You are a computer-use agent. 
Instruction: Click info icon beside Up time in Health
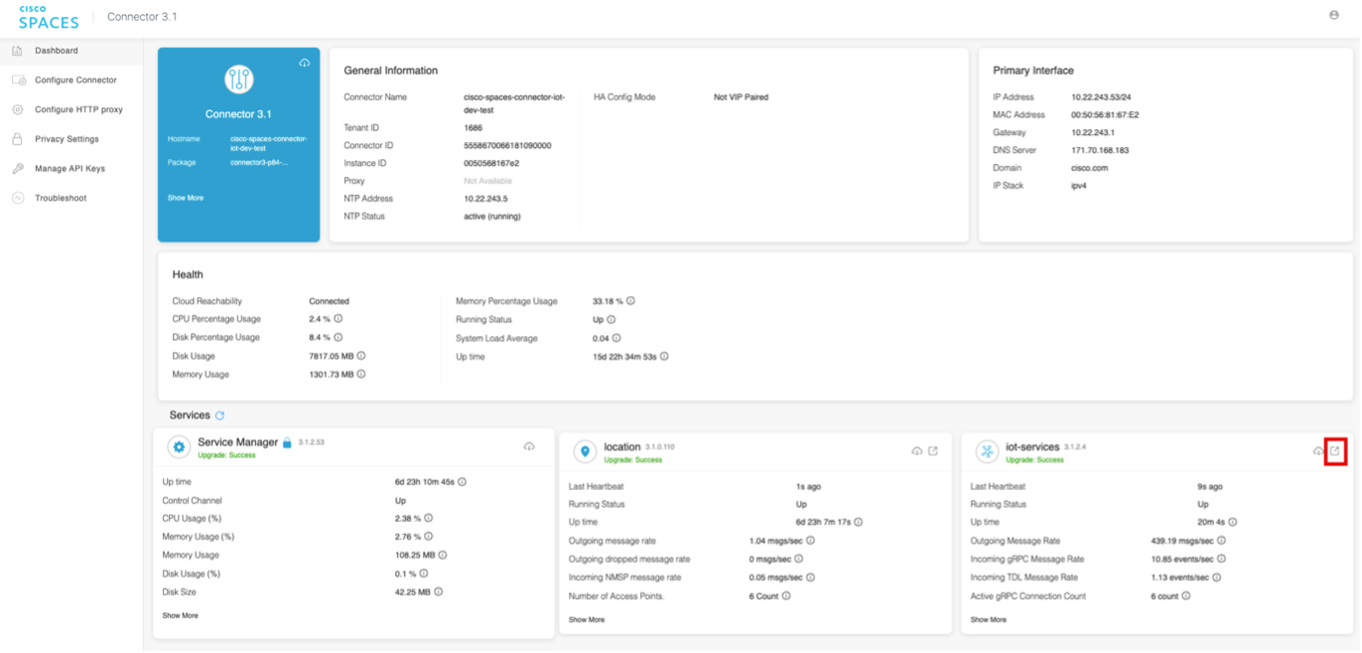click(x=664, y=356)
